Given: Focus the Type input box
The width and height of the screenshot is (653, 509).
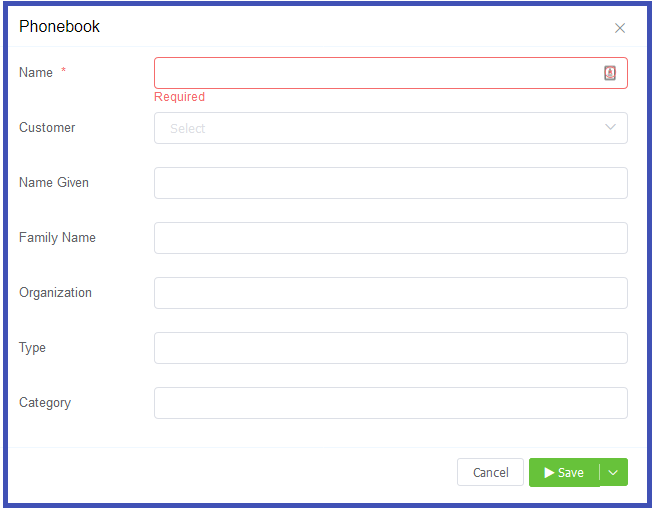Looking at the screenshot, I should [x=391, y=348].
